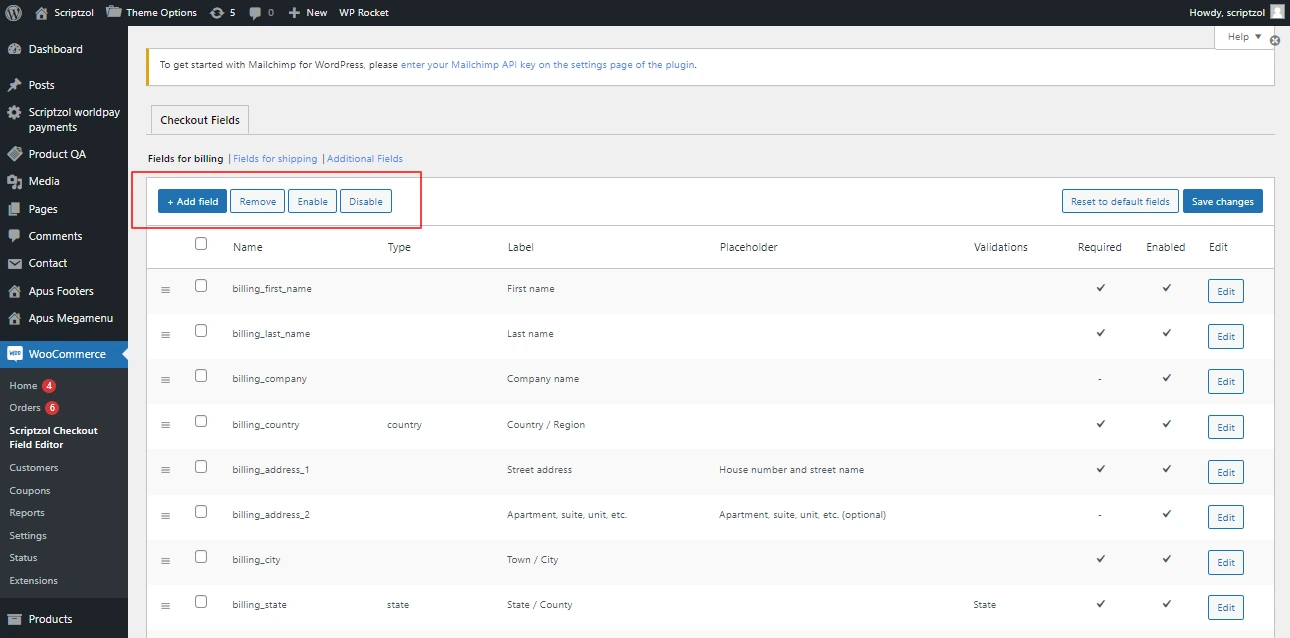Check the billing_last_name checkbox
This screenshot has width=1290, height=638.
click(x=201, y=331)
